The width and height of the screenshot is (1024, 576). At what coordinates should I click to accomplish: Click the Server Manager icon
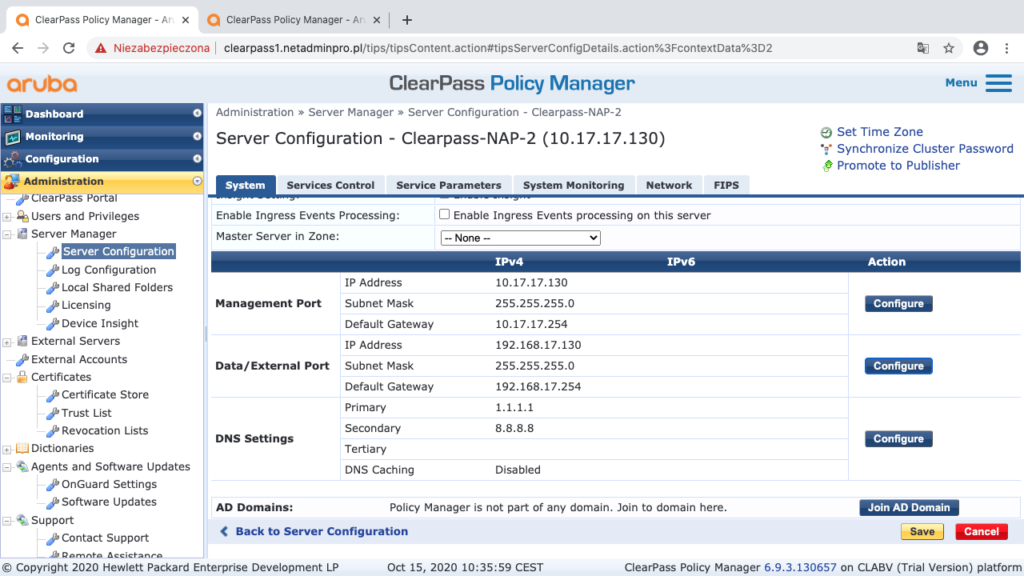[x=22, y=234]
